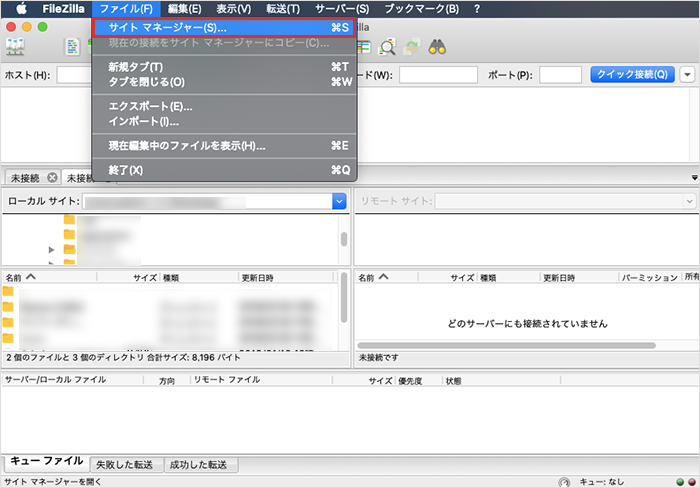This screenshot has width=700, height=488.
Task: Click the binoculars file search icon
Action: (437, 47)
